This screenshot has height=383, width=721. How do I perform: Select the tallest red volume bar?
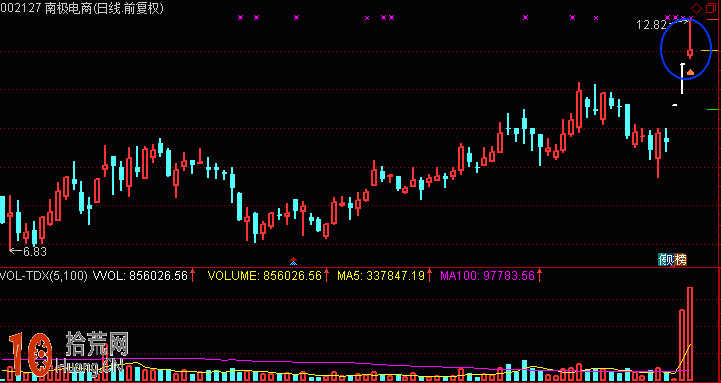point(690,334)
